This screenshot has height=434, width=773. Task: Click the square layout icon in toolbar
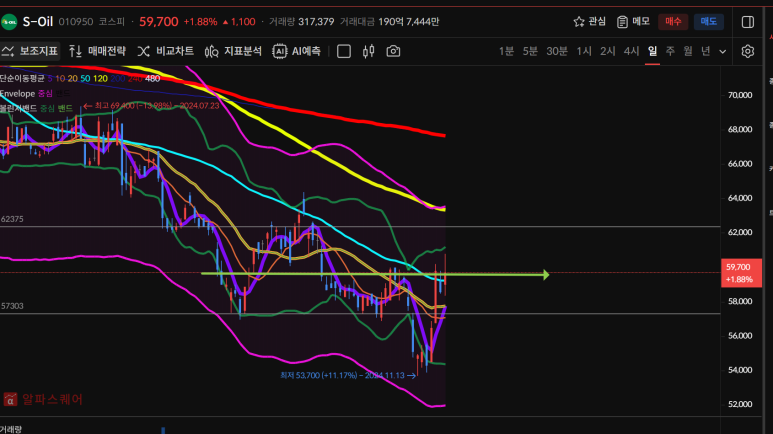tap(344, 51)
